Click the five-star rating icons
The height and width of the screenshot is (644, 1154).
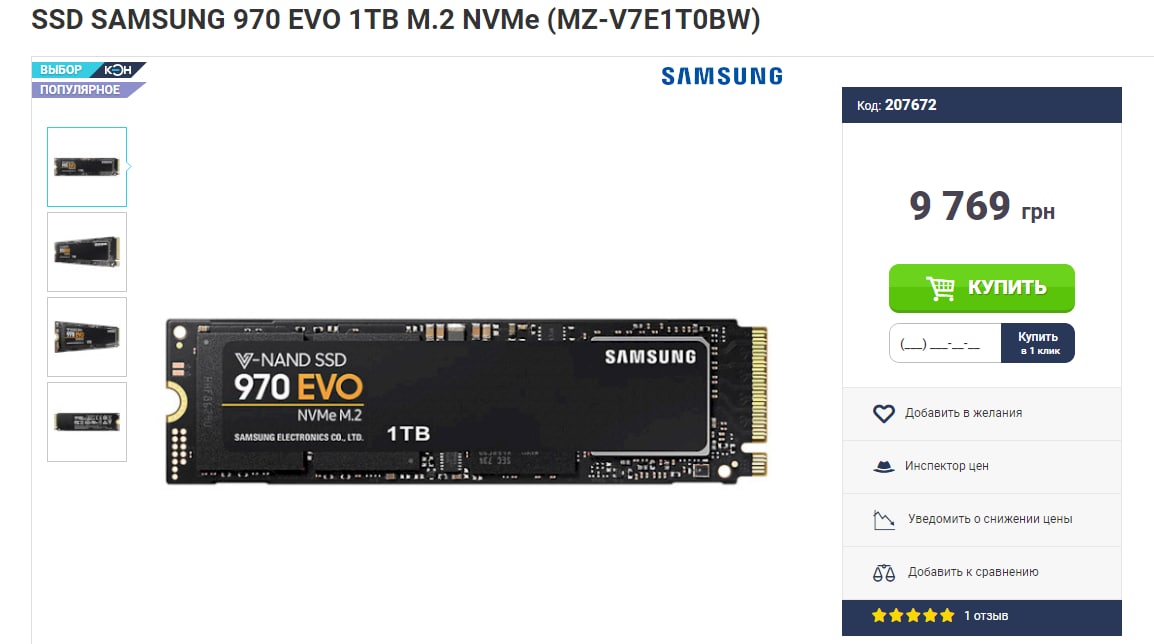[913, 615]
